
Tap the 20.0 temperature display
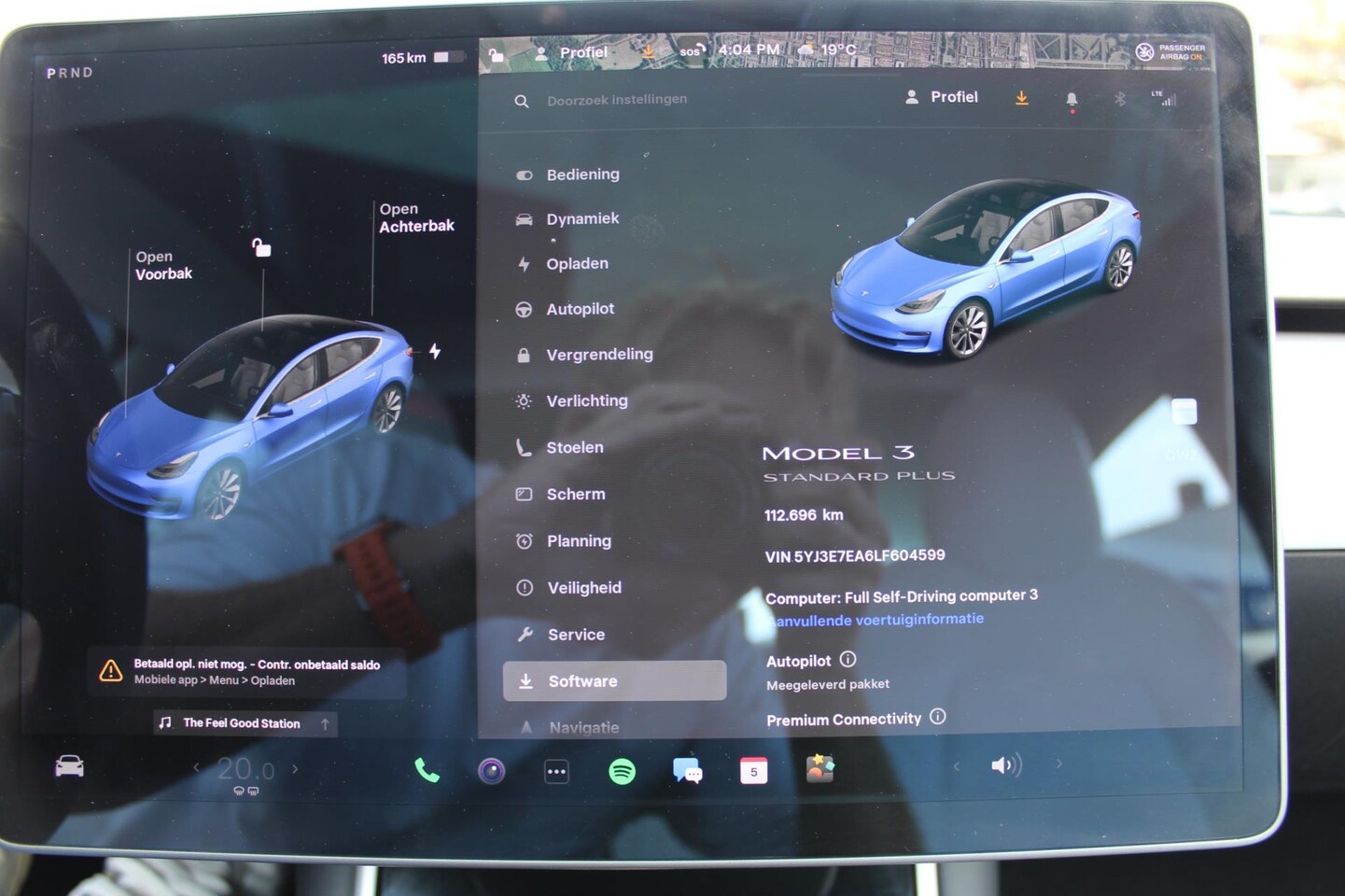tap(245, 770)
